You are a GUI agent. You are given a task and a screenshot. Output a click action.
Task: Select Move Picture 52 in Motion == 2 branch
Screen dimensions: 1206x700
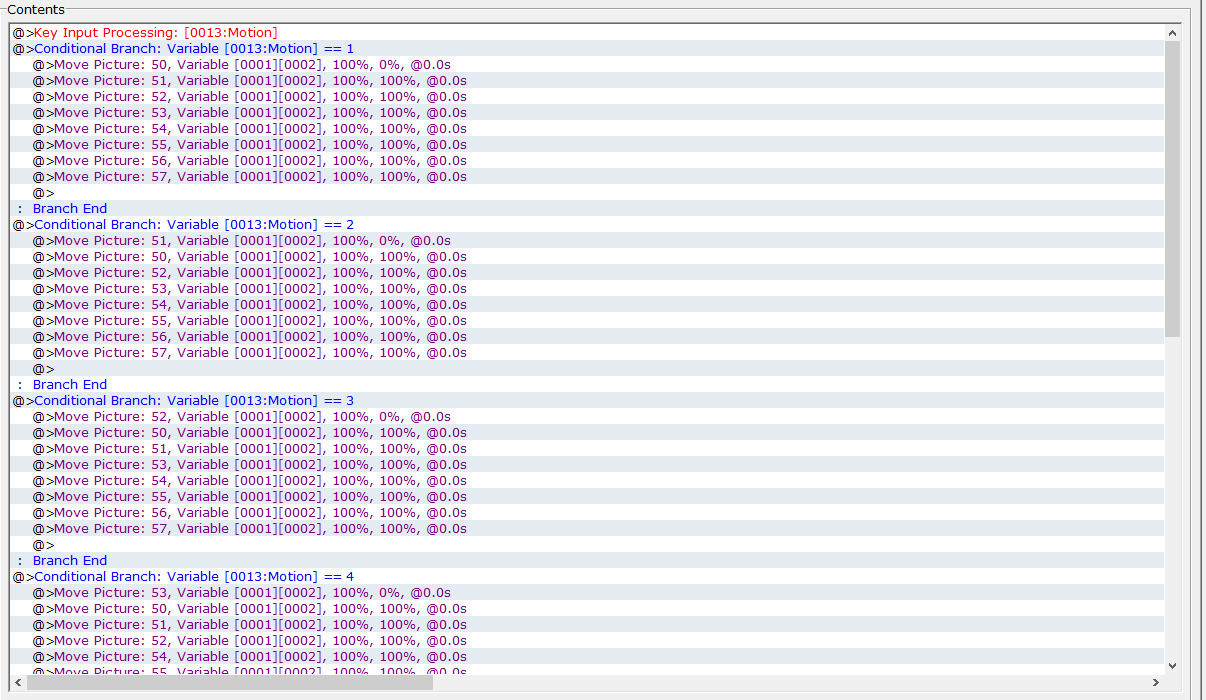(588, 273)
